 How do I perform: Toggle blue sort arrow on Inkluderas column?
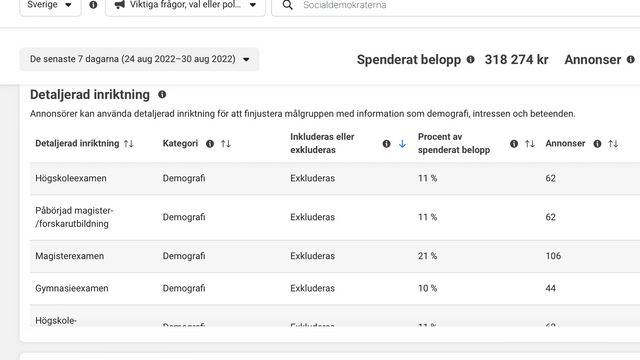[x=402, y=144]
